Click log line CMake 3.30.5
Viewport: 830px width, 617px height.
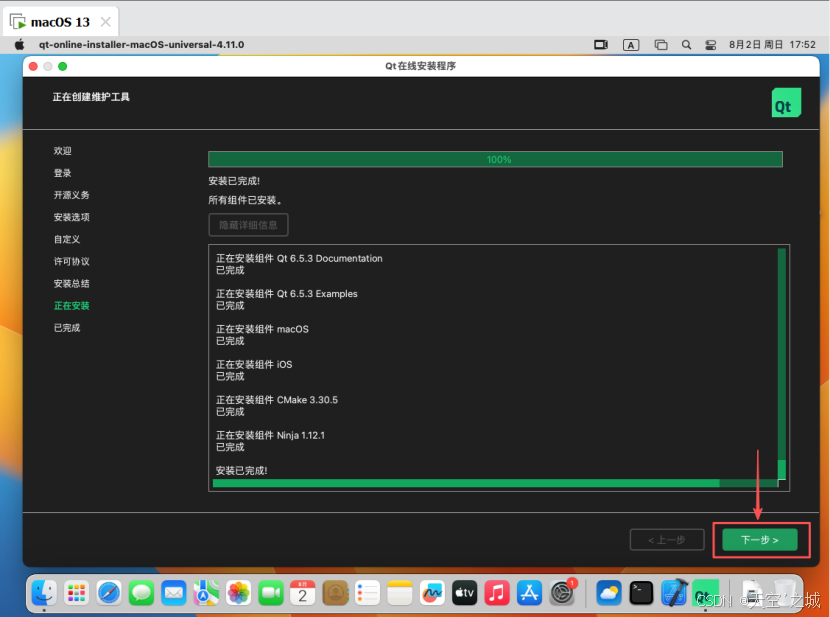pos(277,400)
